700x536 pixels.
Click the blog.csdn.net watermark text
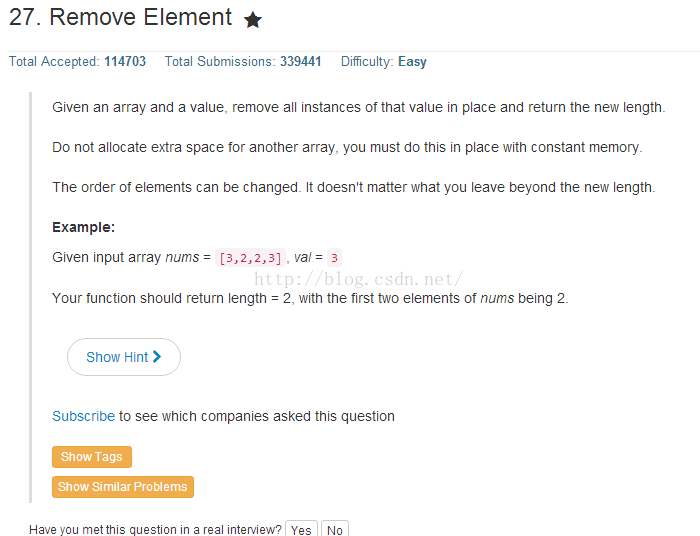358,279
